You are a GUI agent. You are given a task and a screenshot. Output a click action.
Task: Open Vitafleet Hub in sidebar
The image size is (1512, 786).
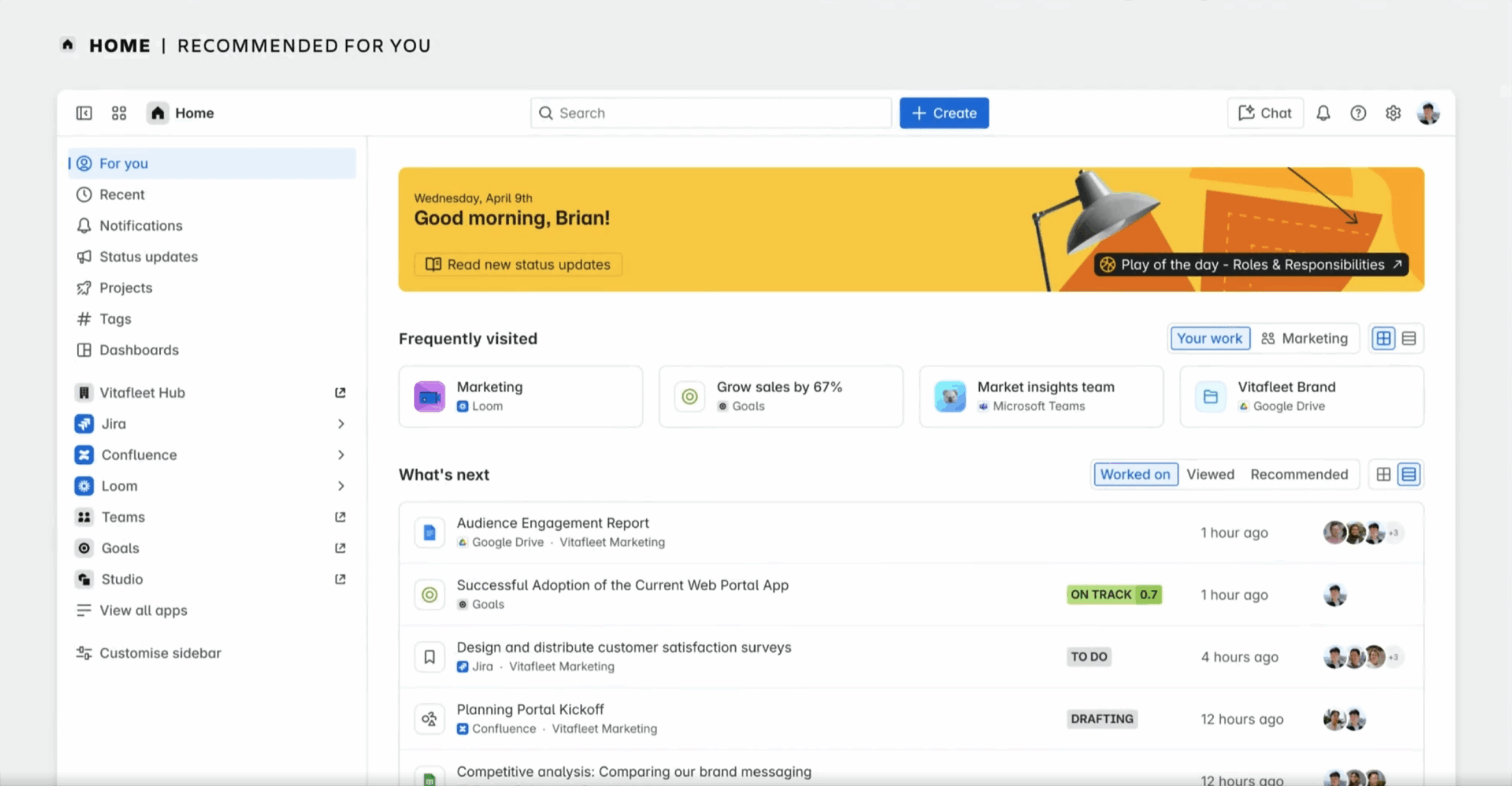[x=142, y=392]
